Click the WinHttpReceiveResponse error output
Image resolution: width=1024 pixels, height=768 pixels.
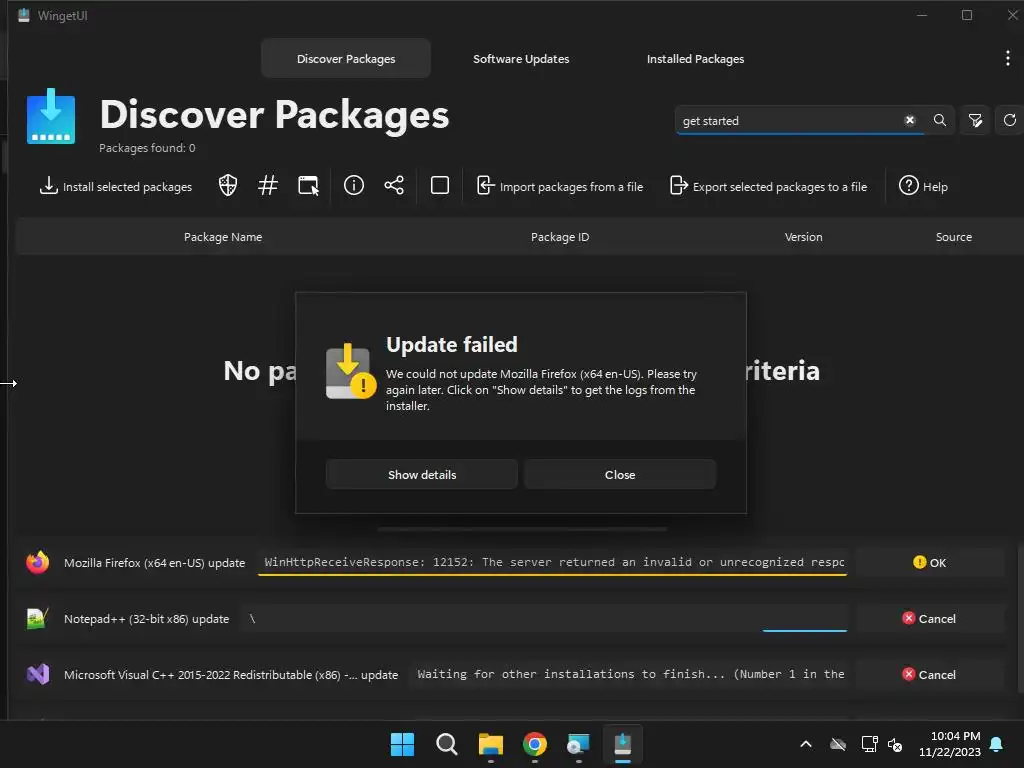tap(552, 562)
